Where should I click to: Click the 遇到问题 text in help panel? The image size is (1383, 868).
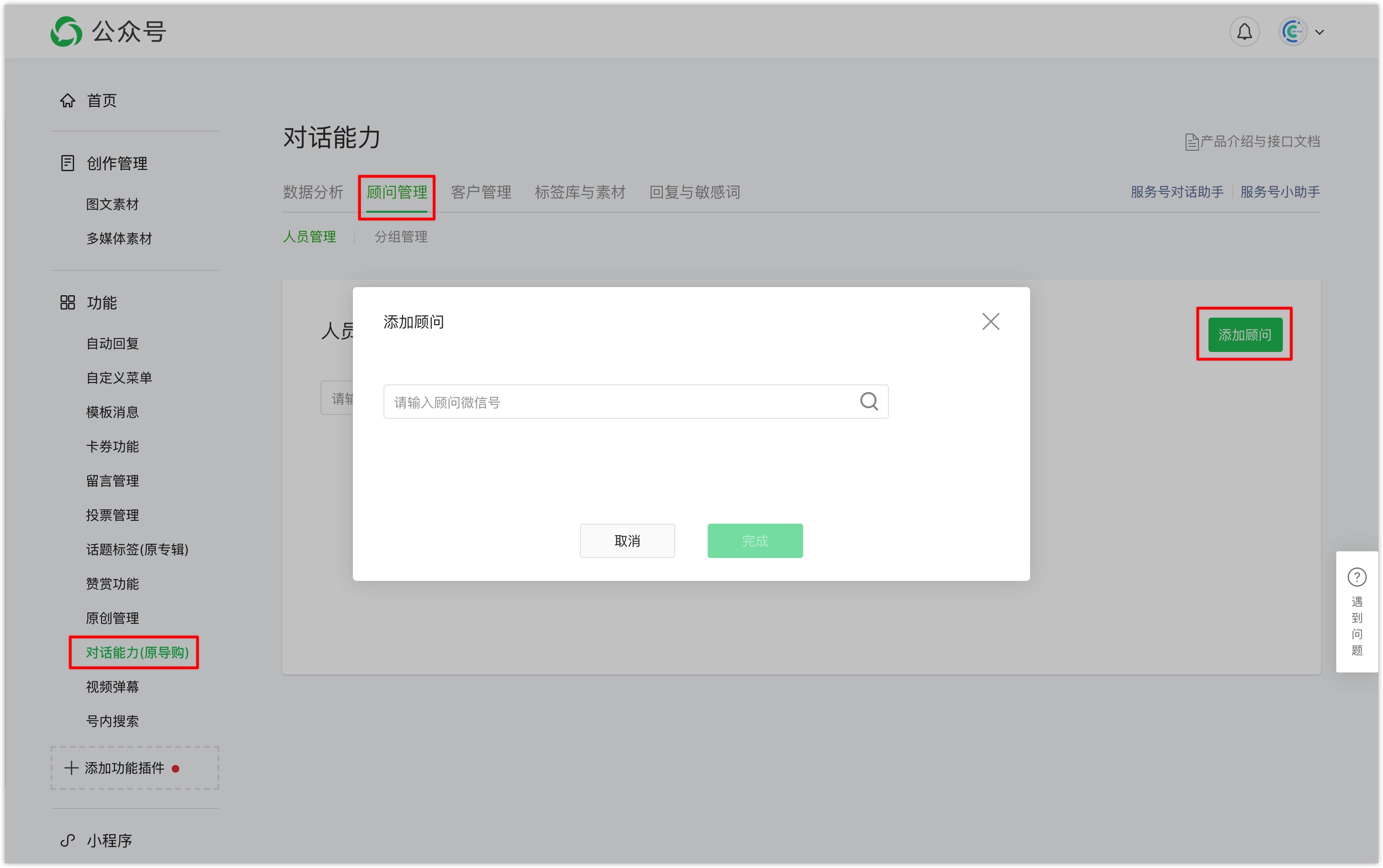[x=1357, y=626]
